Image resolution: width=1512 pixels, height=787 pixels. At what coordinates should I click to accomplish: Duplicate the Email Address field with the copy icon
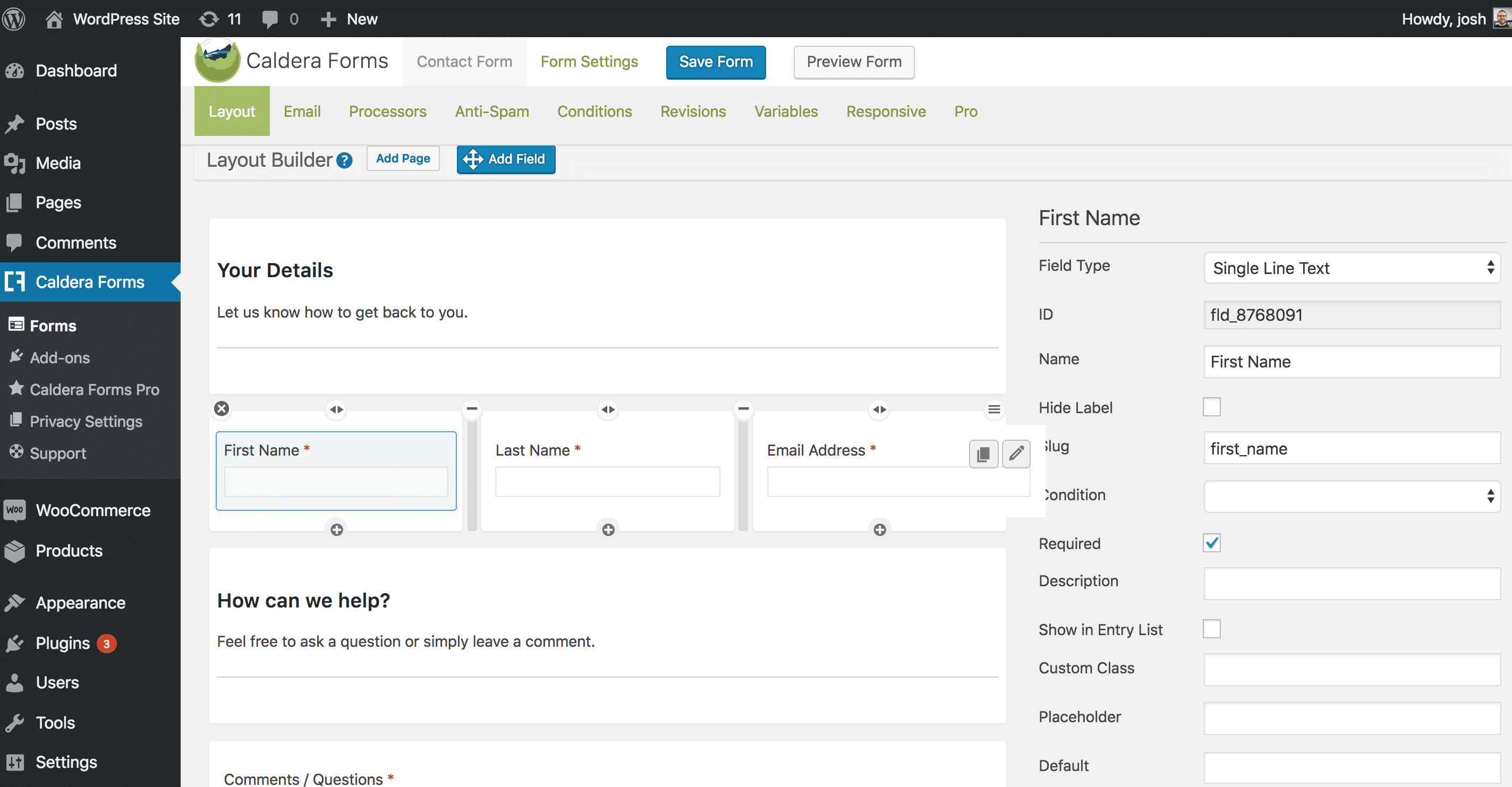coord(983,454)
